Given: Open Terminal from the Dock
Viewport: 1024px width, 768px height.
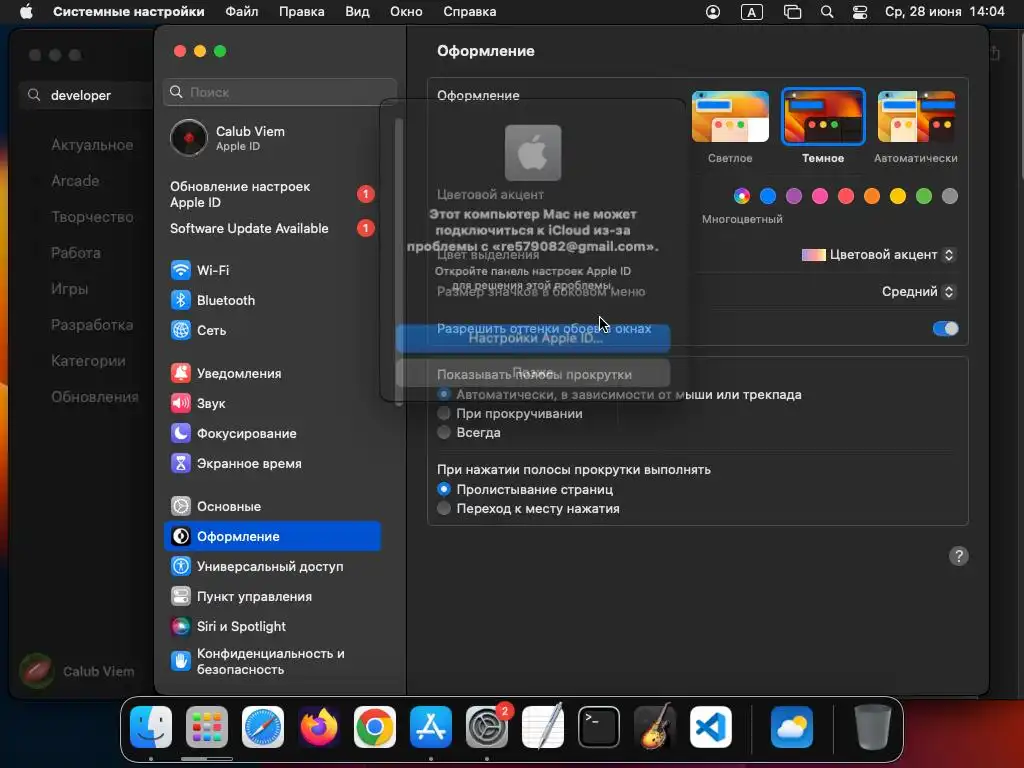Looking at the screenshot, I should [x=599, y=727].
